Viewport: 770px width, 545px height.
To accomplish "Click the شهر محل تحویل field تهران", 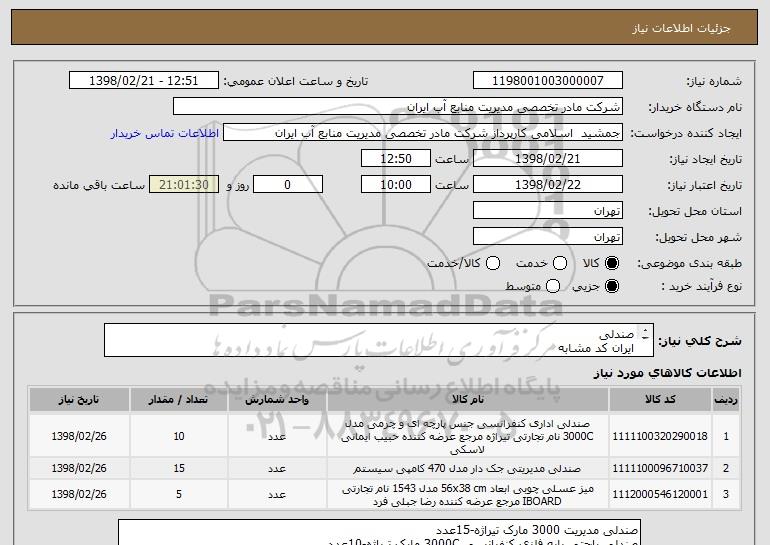I will pyautogui.click(x=548, y=237).
